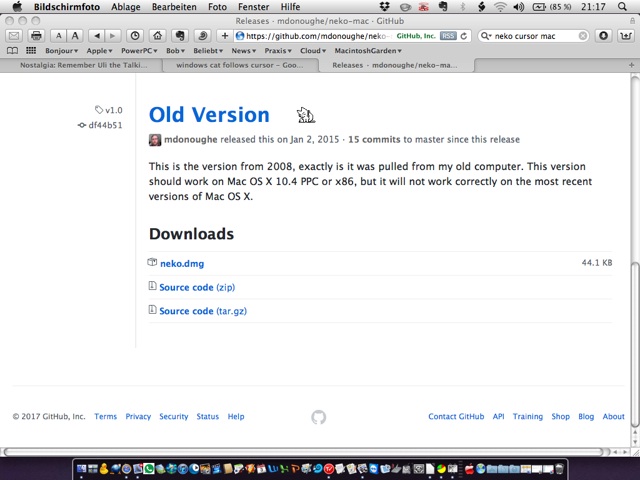Screen dimensions: 640x480
Task: Click the GitHub Octocat logo in footer
Action: pos(319,417)
